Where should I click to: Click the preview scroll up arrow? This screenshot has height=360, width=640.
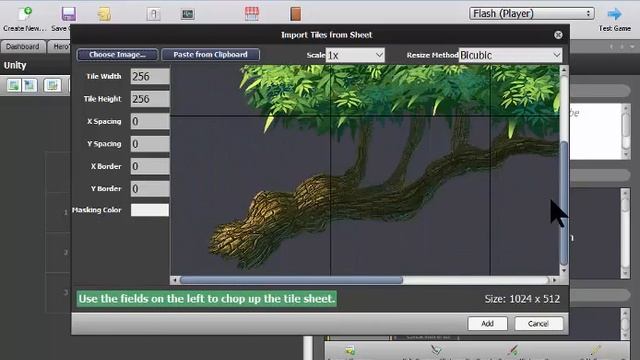click(564, 70)
